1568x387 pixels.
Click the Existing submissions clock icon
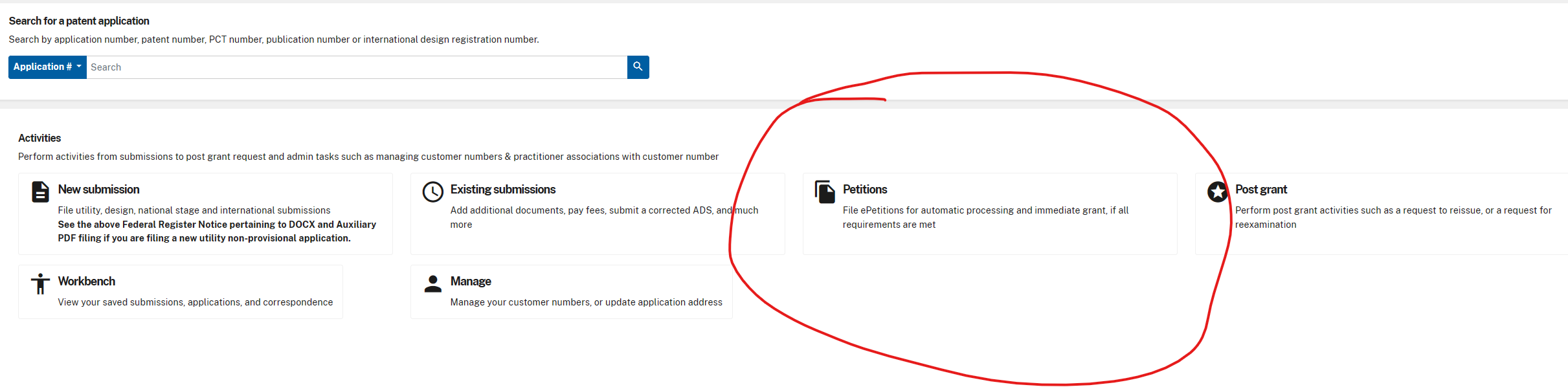coord(432,192)
